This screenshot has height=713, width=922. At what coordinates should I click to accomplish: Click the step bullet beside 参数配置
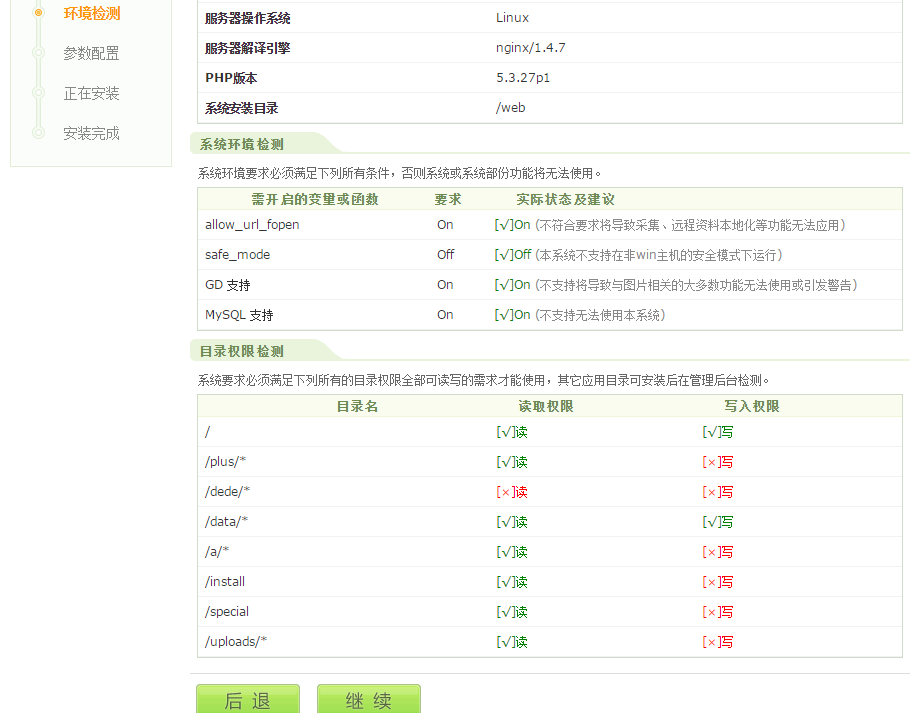coord(38,53)
